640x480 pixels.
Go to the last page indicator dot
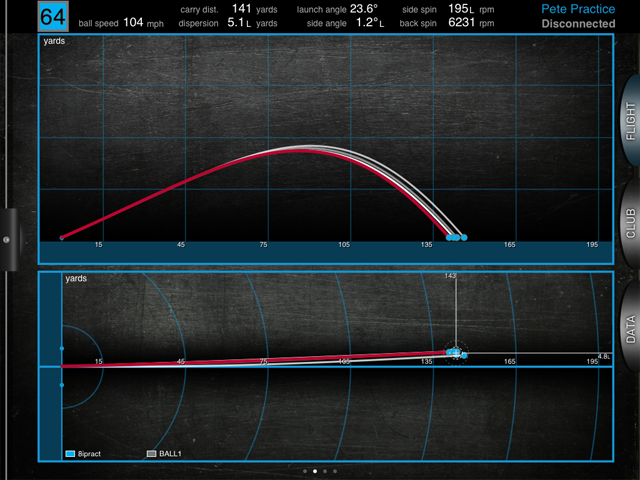(x=336, y=470)
